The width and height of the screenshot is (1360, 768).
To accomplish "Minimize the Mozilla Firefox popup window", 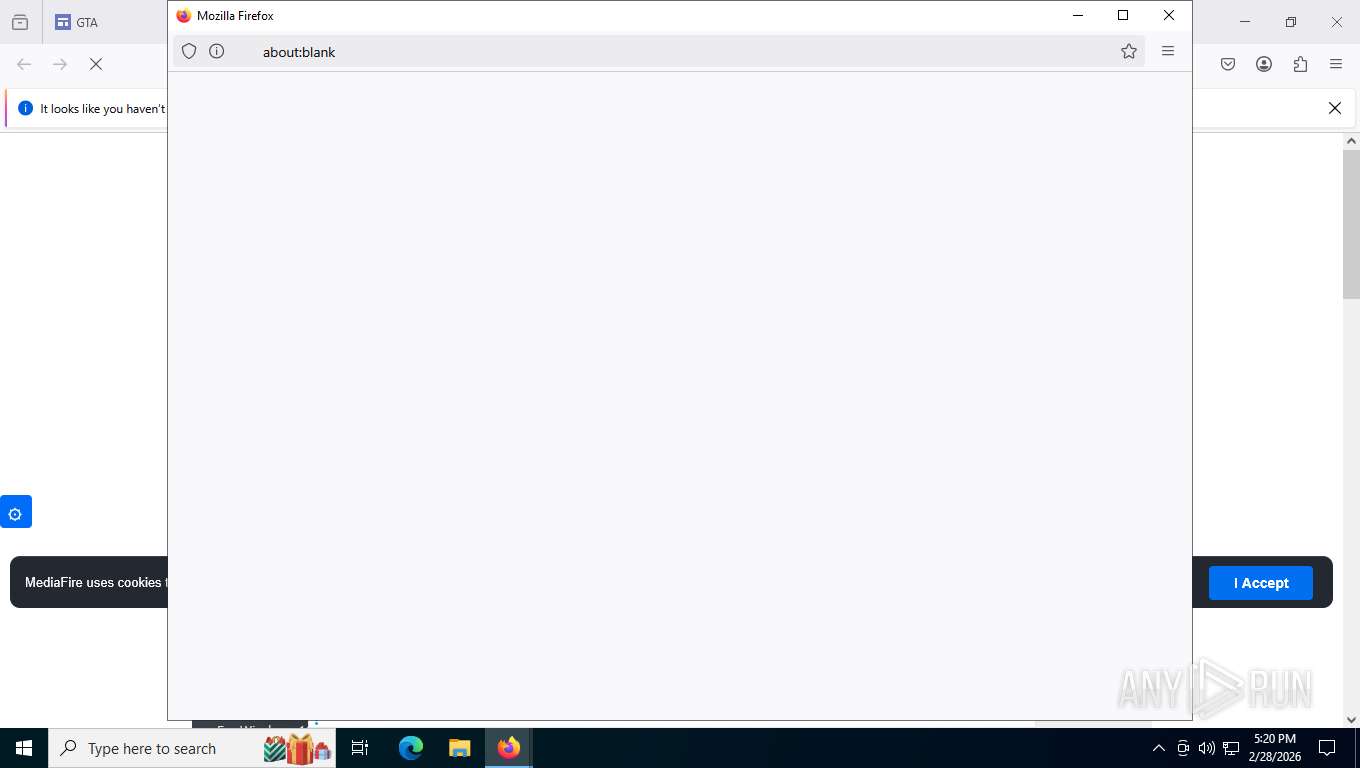I will [1078, 15].
